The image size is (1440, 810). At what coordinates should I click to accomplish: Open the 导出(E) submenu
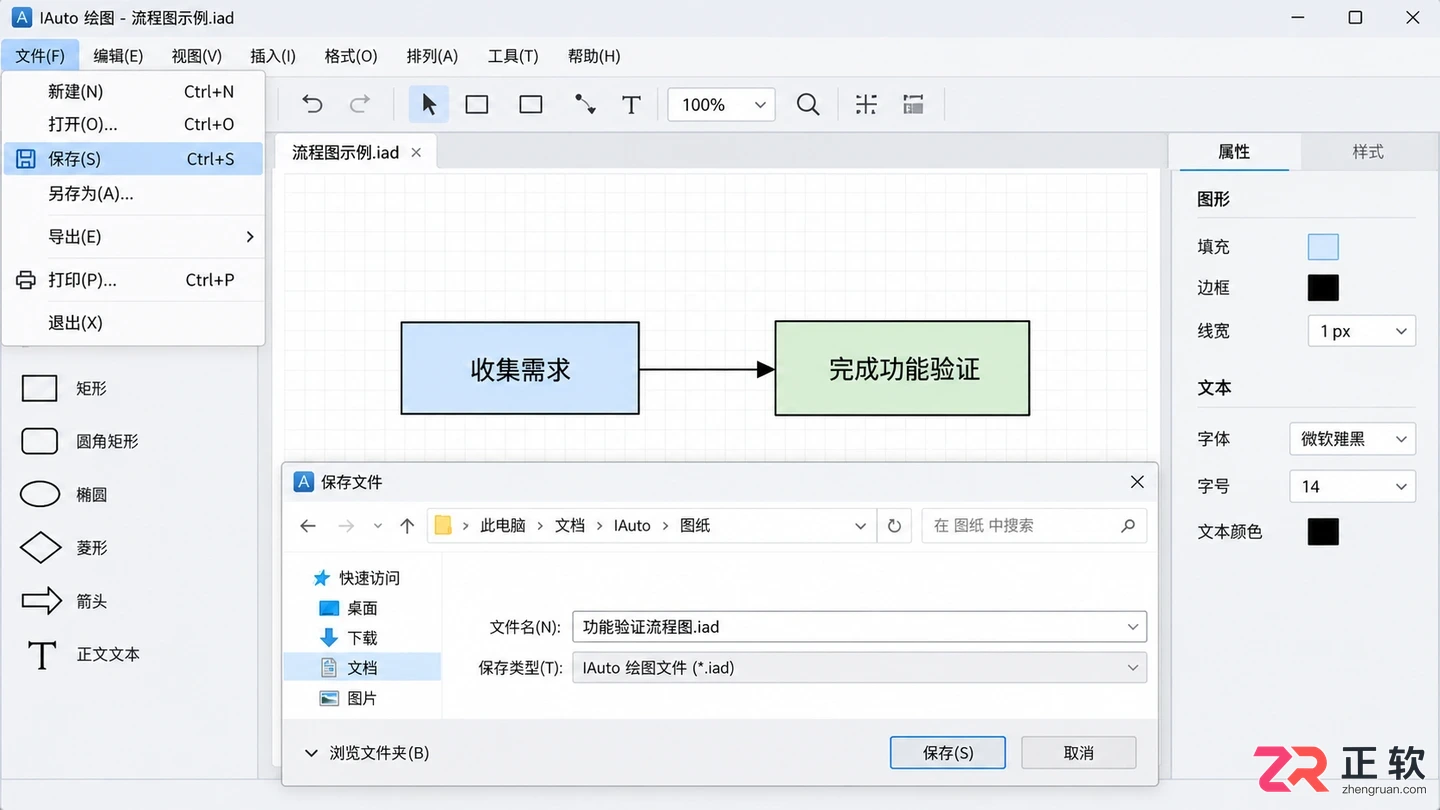point(134,237)
